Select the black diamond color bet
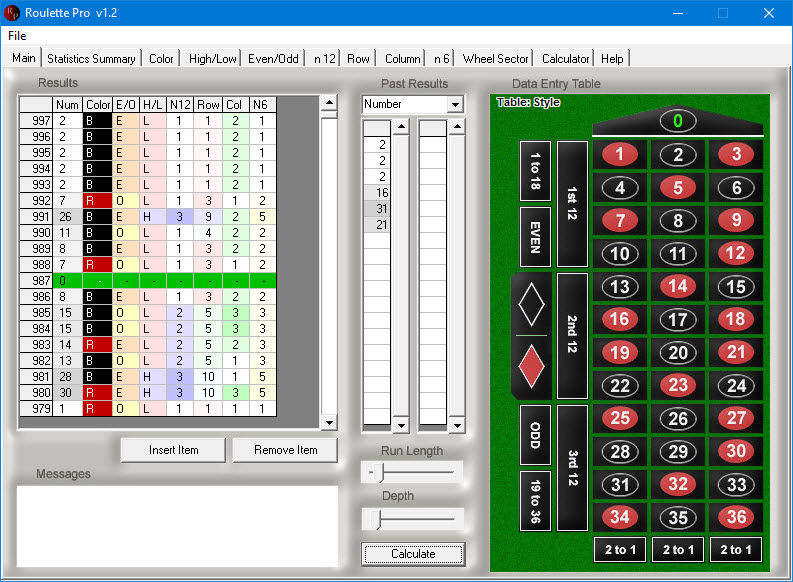The width and height of the screenshot is (793, 582). (531, 304)
